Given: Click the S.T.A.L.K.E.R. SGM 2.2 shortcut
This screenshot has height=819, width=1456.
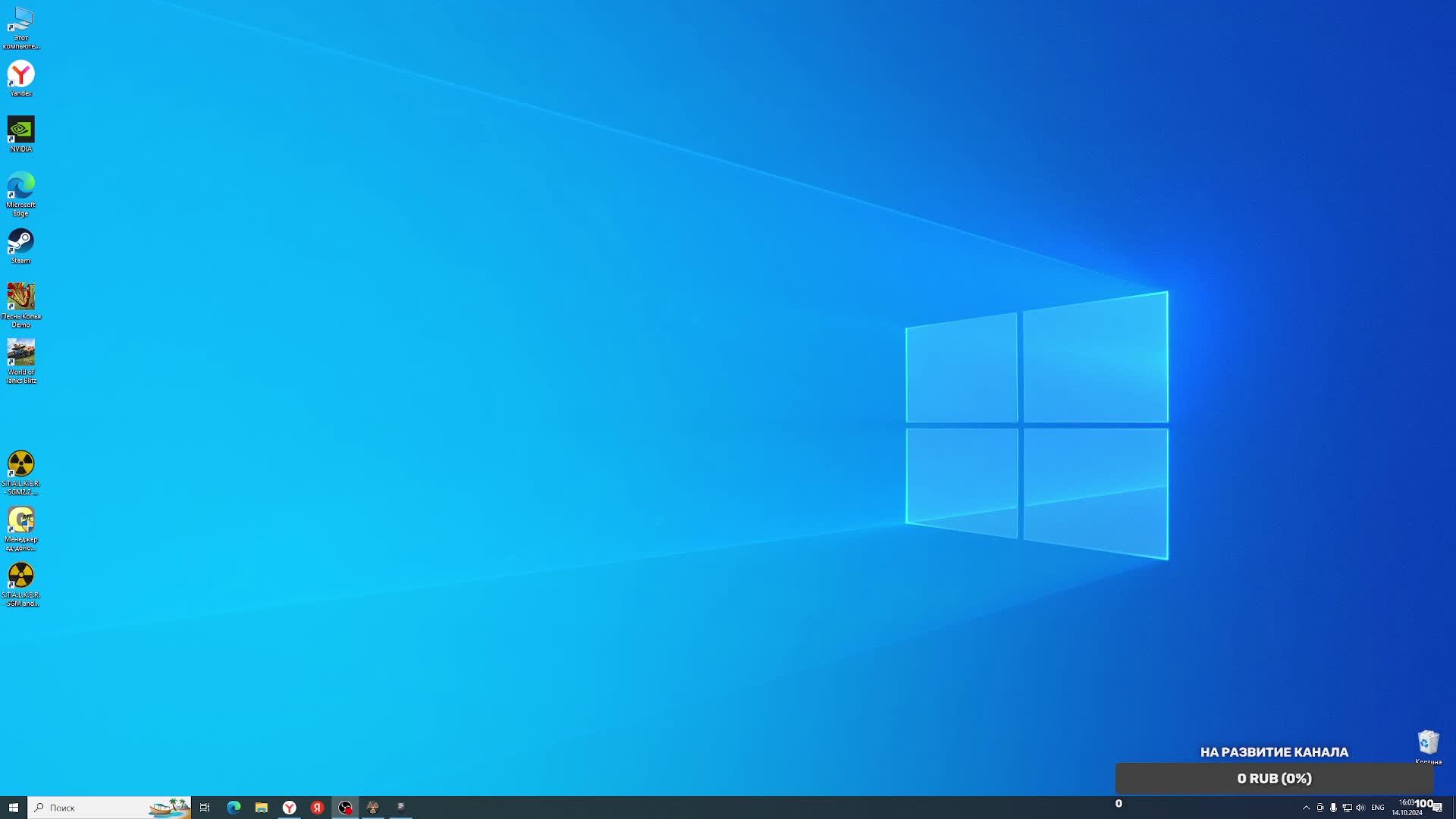Looking at the screenshot, I should pyautogui.click(x=20, y=466).
